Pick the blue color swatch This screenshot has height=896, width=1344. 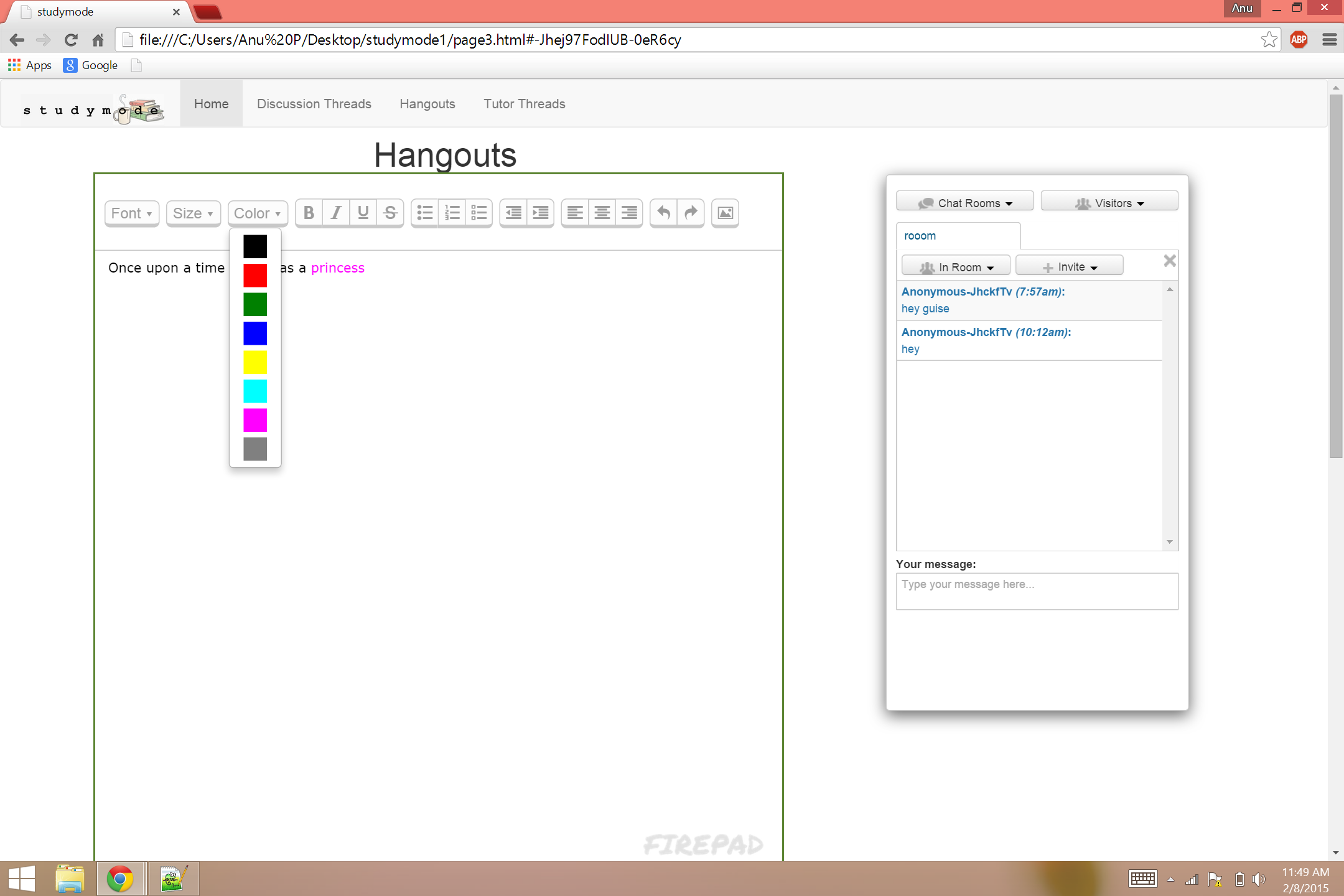point(255,334)
